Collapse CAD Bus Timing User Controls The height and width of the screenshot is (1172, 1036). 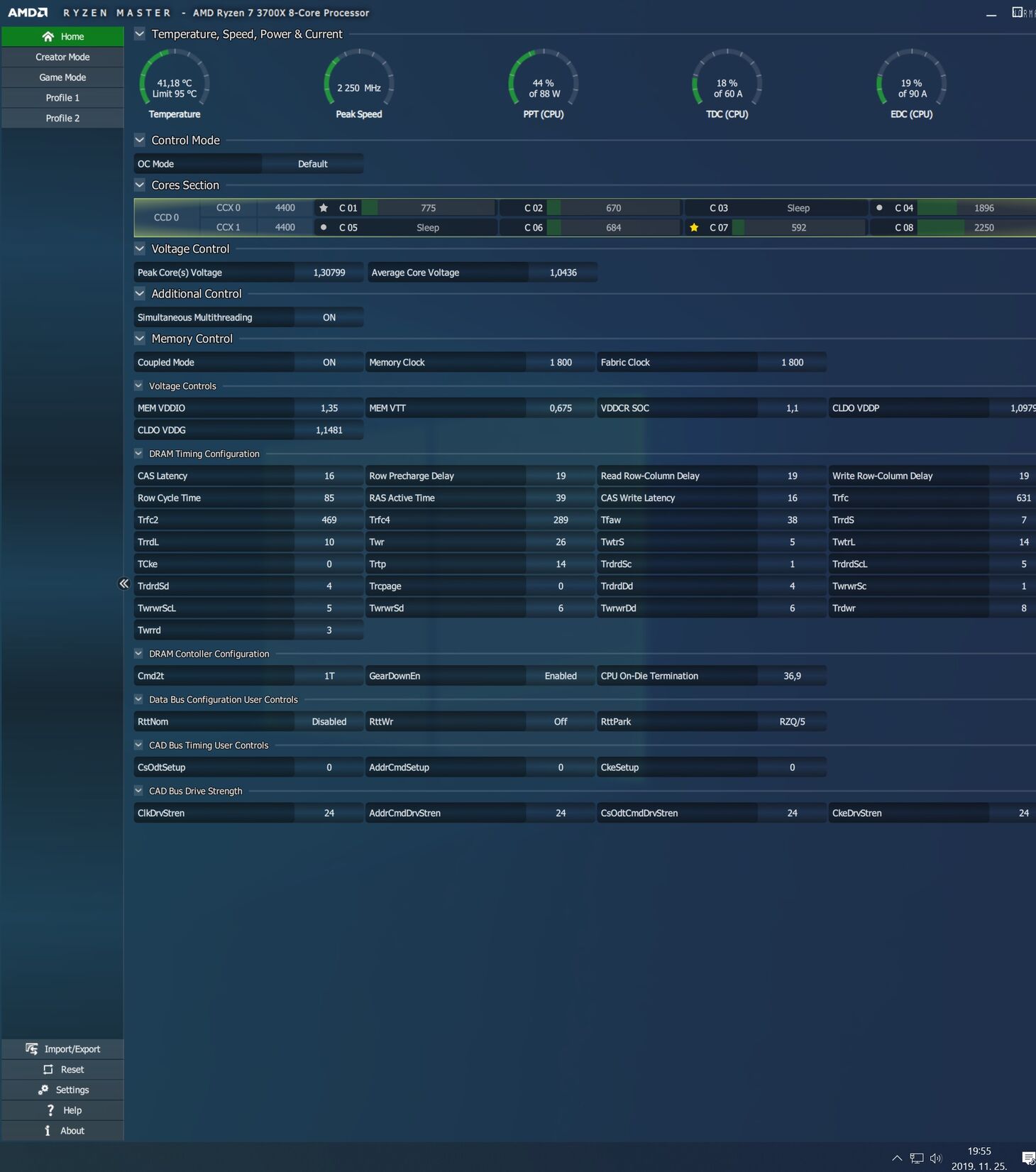[138, 745]
